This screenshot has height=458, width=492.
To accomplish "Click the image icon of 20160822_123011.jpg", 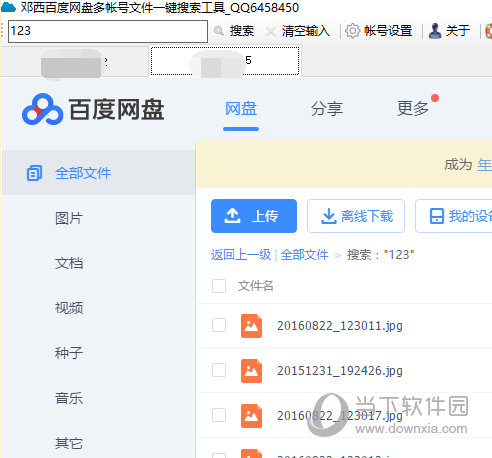I will (251, 326).
